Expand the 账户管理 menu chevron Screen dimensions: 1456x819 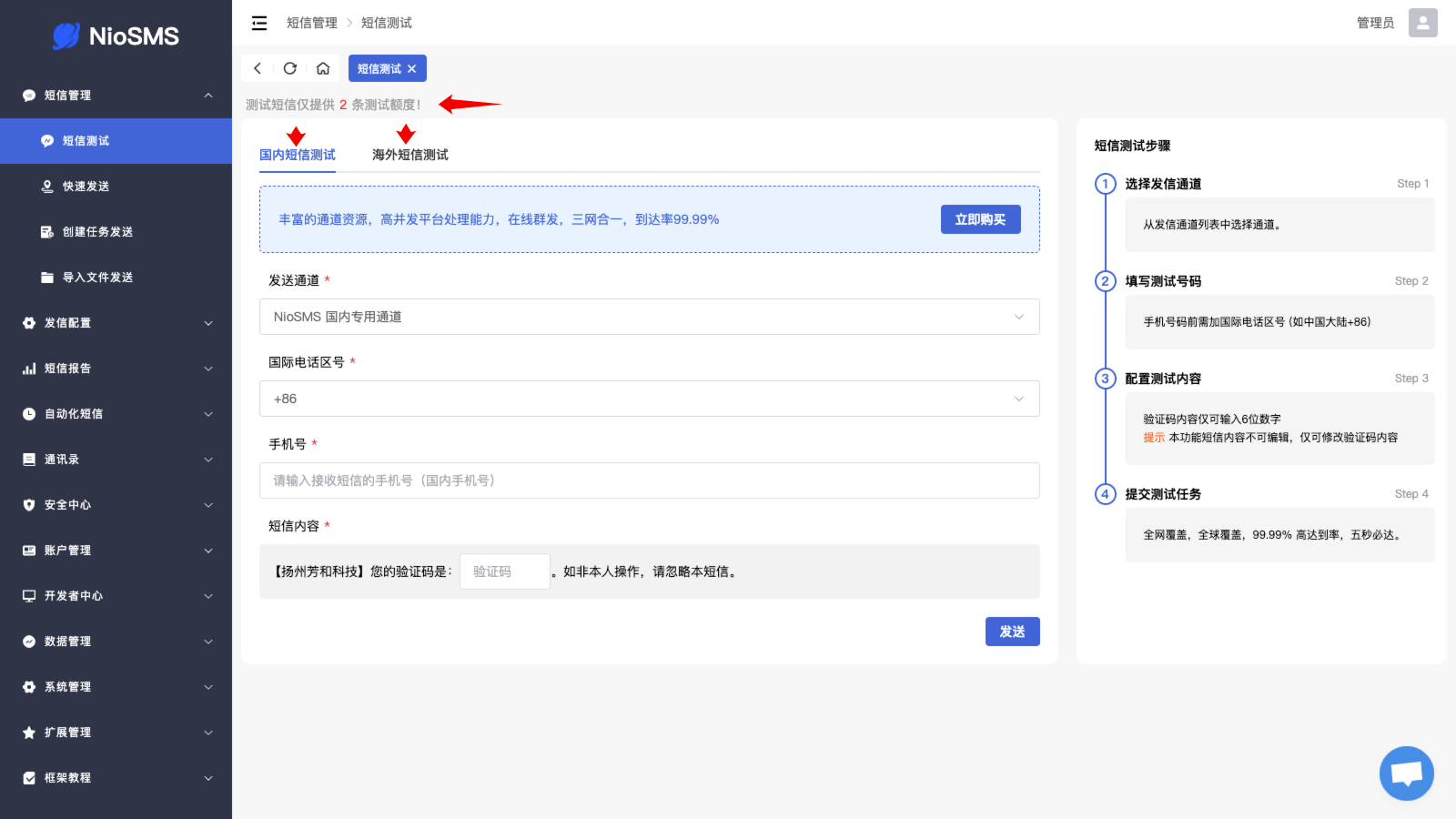(208, 551)
